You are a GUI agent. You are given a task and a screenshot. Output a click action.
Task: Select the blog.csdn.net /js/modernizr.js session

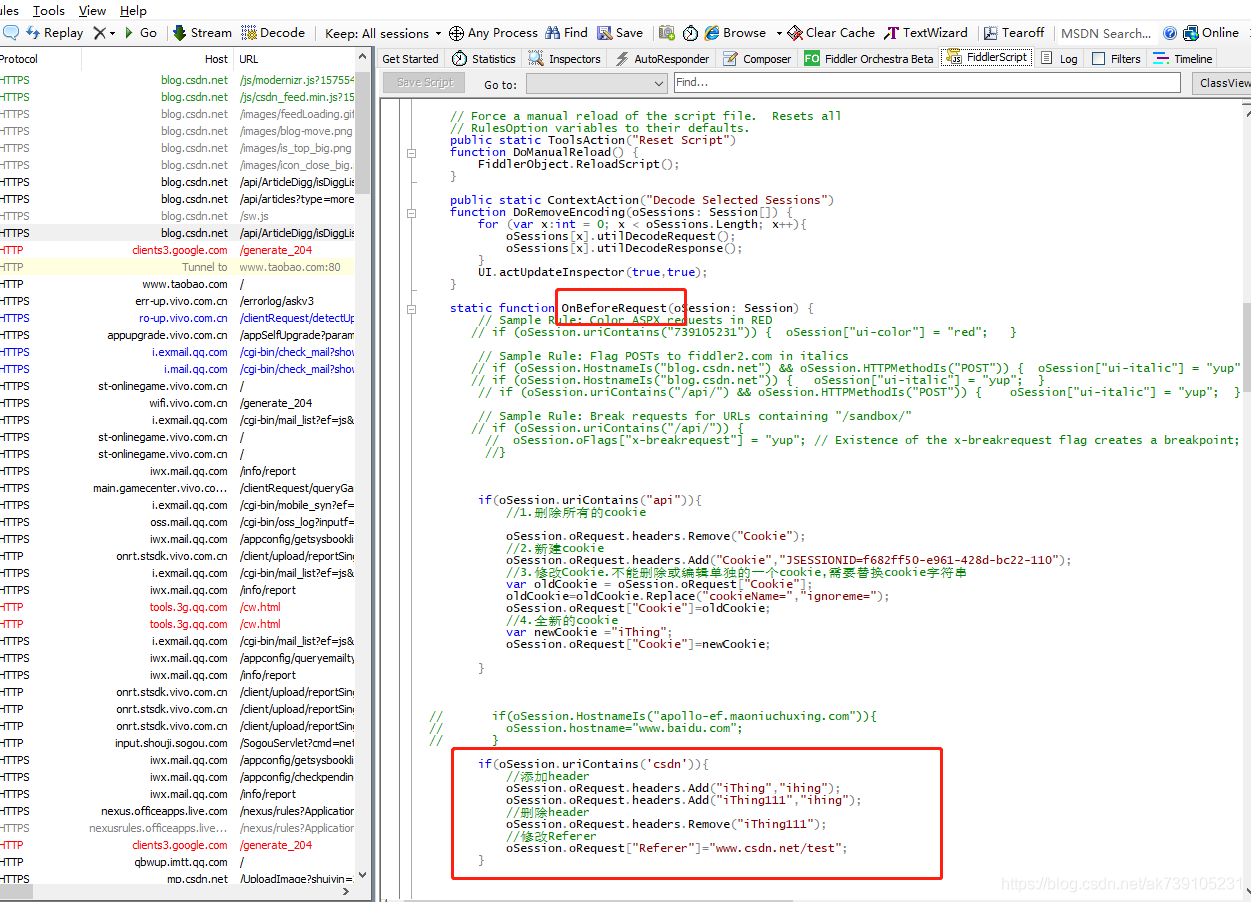(x=178, y=80)
